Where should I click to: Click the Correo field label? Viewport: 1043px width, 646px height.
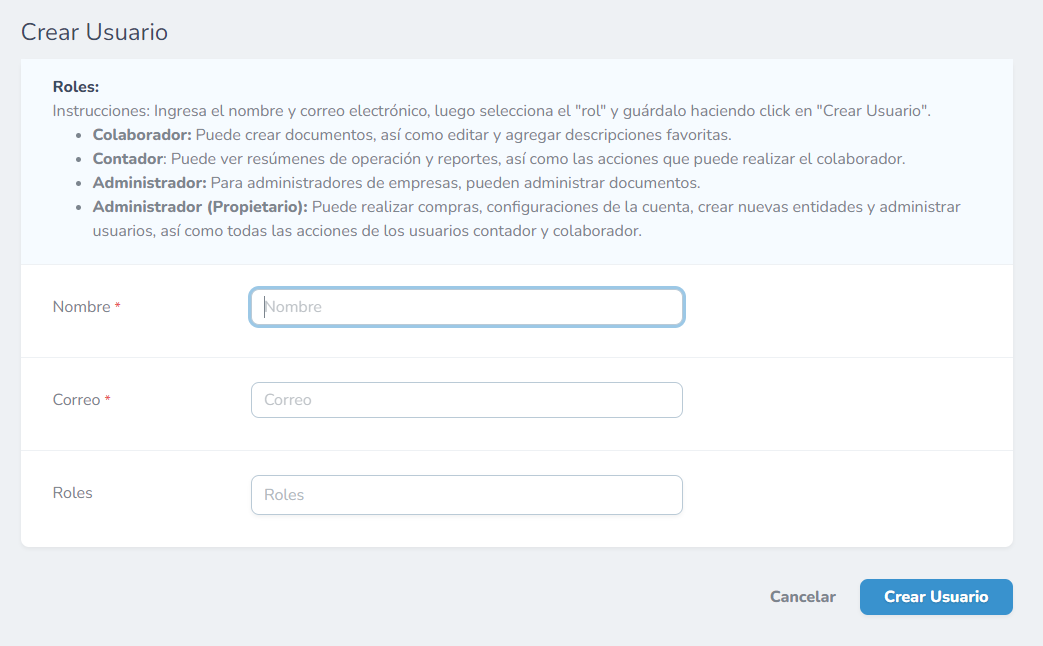[74, 399]
